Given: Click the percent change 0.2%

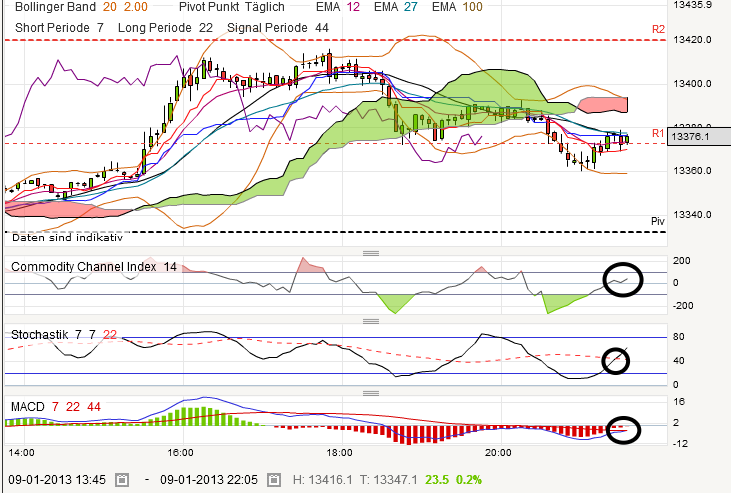Looking at the screenshot, I should [469, 479].
